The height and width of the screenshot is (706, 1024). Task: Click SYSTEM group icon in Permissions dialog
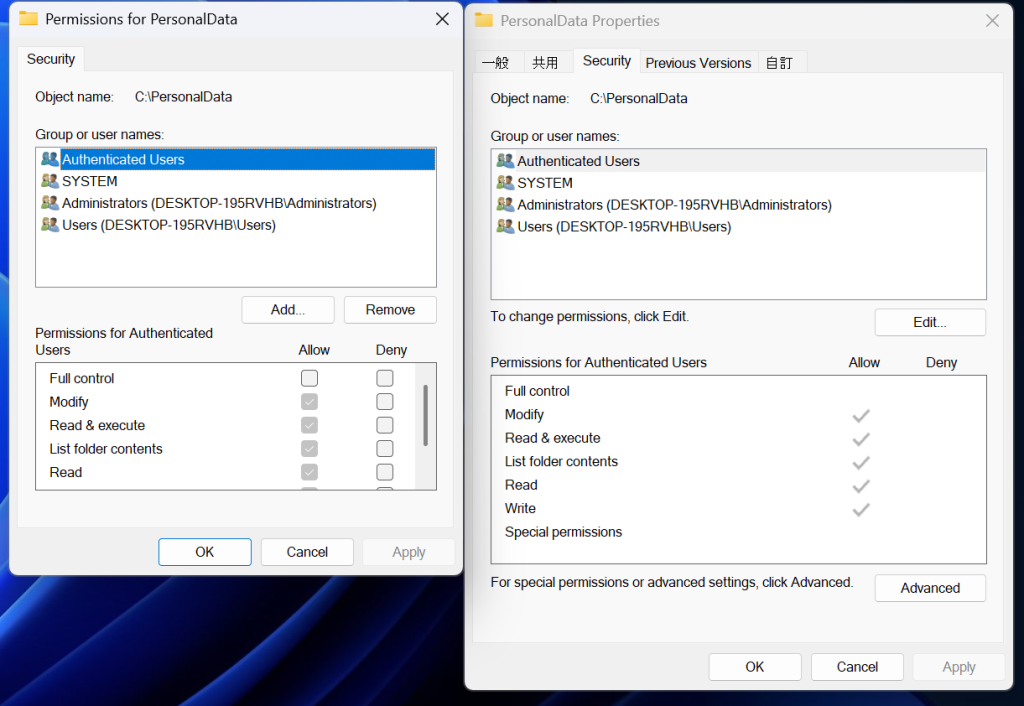pyautogui.click(x=50, y=181)
